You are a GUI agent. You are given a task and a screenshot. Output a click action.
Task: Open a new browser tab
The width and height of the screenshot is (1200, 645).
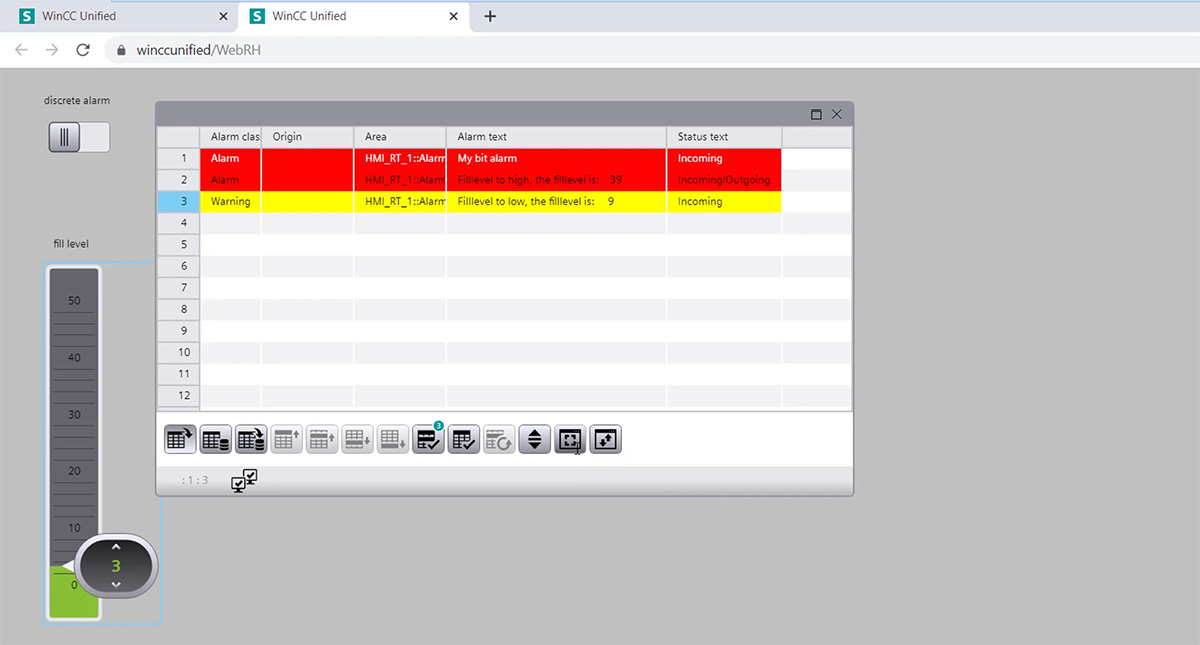[x=490, y=16]
